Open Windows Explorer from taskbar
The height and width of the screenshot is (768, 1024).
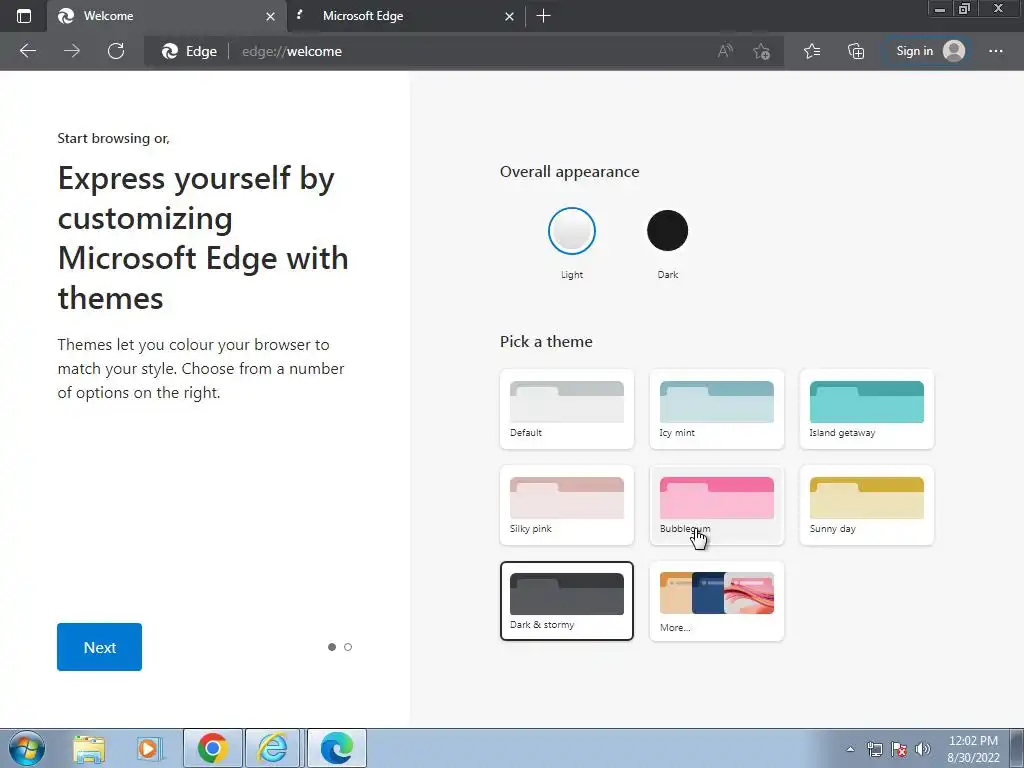(x=89, y=748)
